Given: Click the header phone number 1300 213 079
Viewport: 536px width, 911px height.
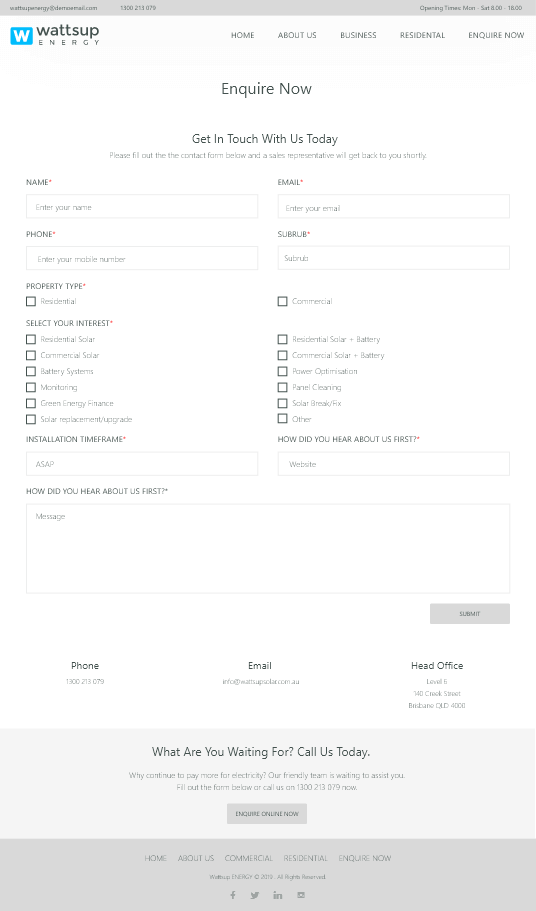Looking at the screenshot, I should (138, 8).
